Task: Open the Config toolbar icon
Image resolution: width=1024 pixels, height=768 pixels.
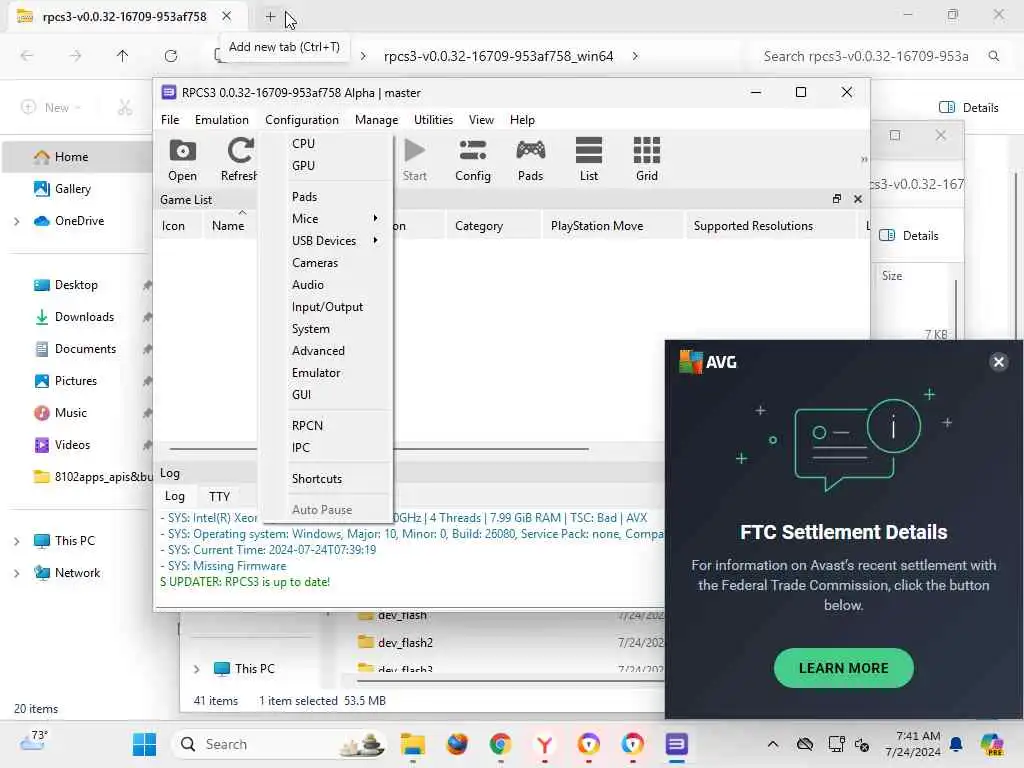Action: [473, 159]
